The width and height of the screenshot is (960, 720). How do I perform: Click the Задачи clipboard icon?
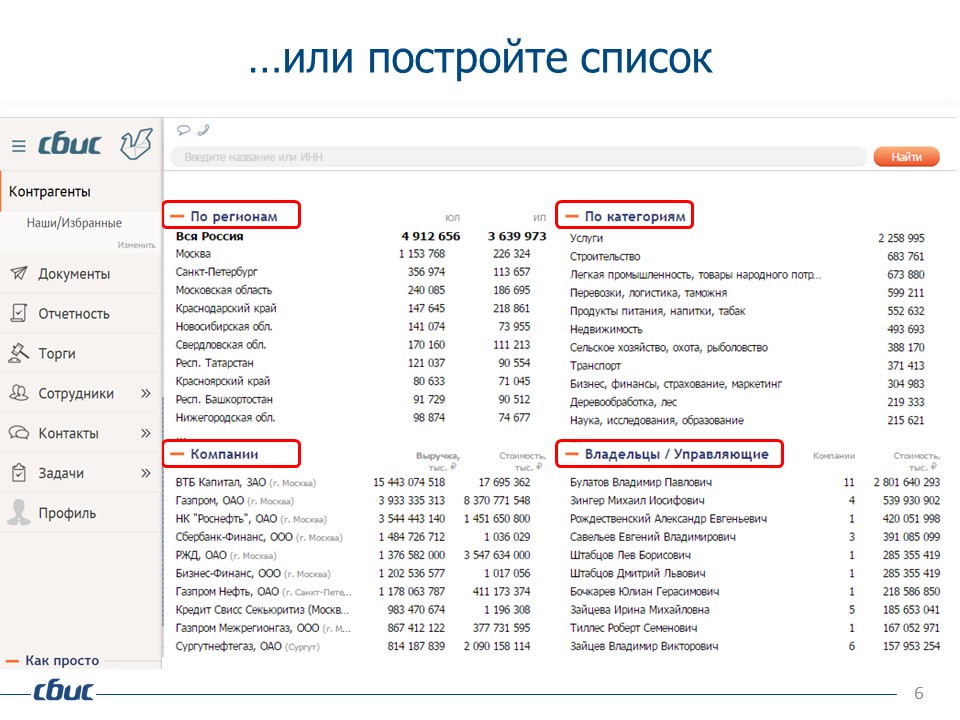(x=19, y=472)
